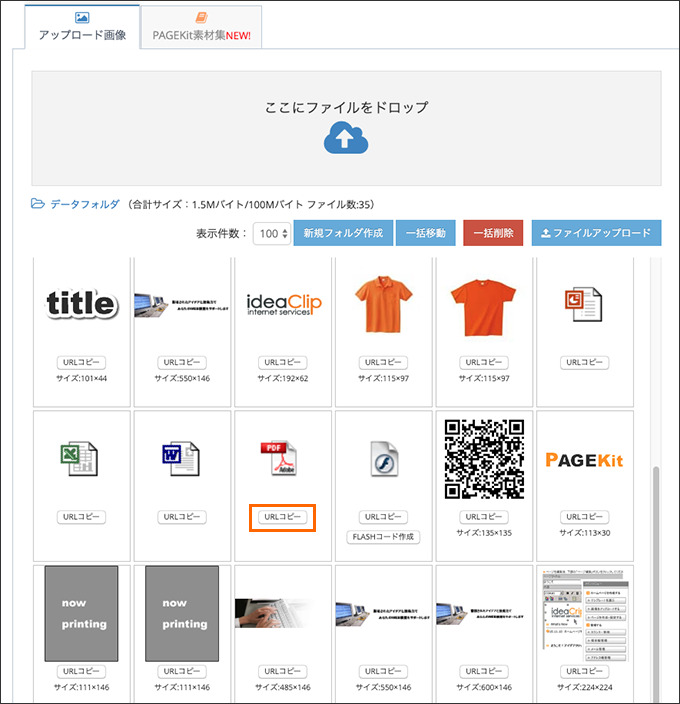Copy URL of the ideaClip logo
680x704 pixels.
click(283, 362)
